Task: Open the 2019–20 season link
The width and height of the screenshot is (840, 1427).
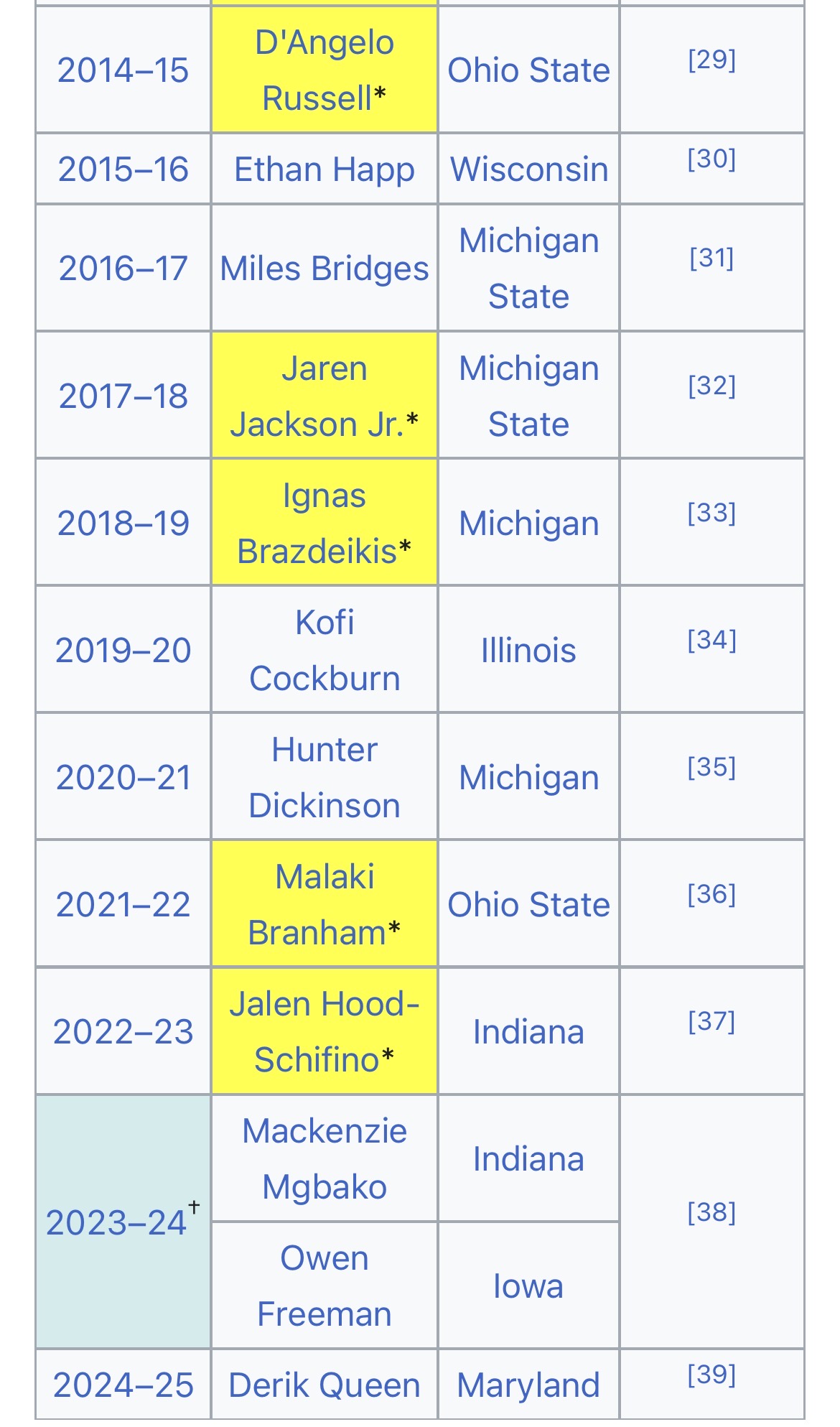Action: [123, 651]
